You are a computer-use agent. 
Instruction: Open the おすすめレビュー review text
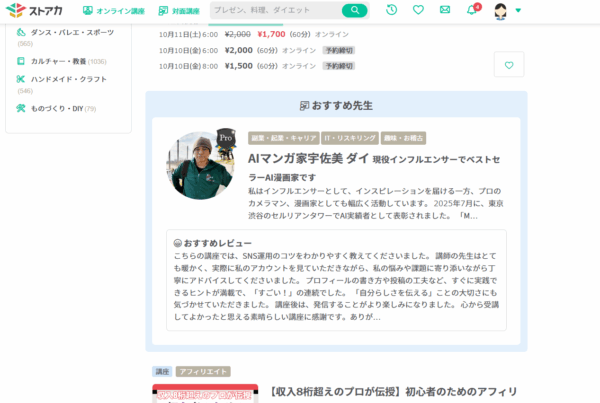[x=336, y=286]
